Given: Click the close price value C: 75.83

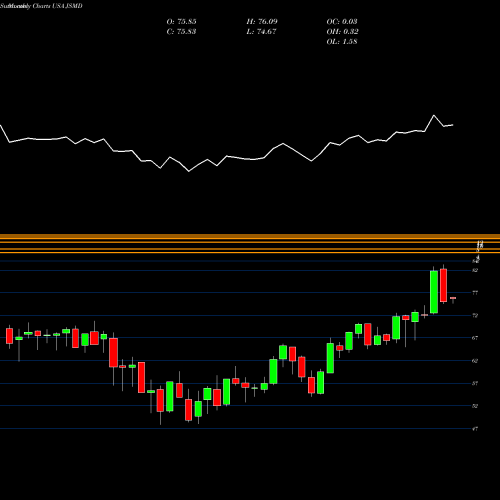Looking at the screenshot, I should (x=181, y=32).
